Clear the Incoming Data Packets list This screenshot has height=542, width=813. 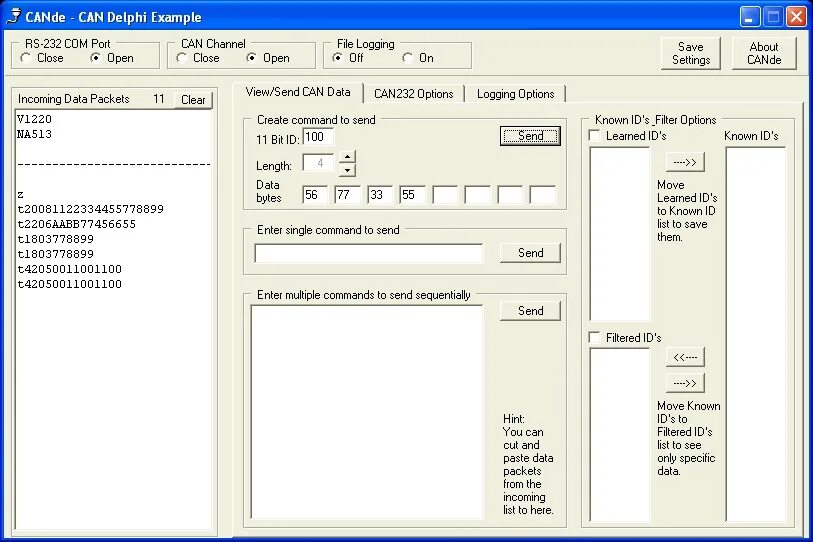tap(193, 100)
